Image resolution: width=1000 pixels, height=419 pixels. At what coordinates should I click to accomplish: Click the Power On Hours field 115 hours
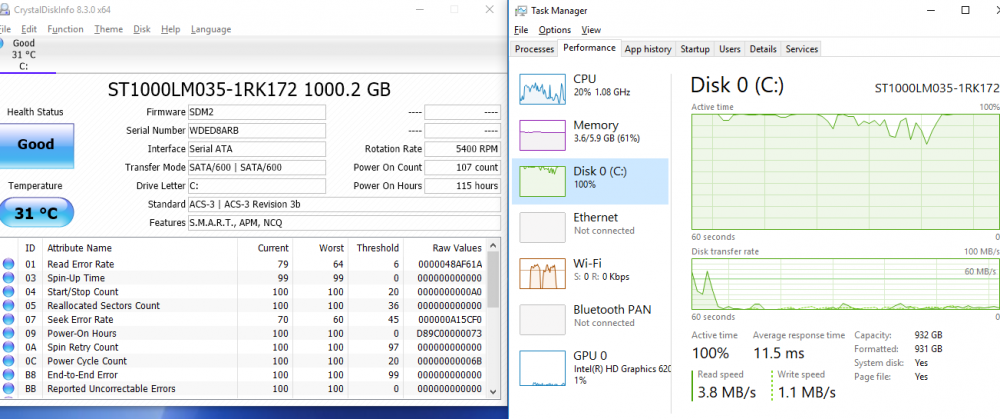[x=462, y=186]
